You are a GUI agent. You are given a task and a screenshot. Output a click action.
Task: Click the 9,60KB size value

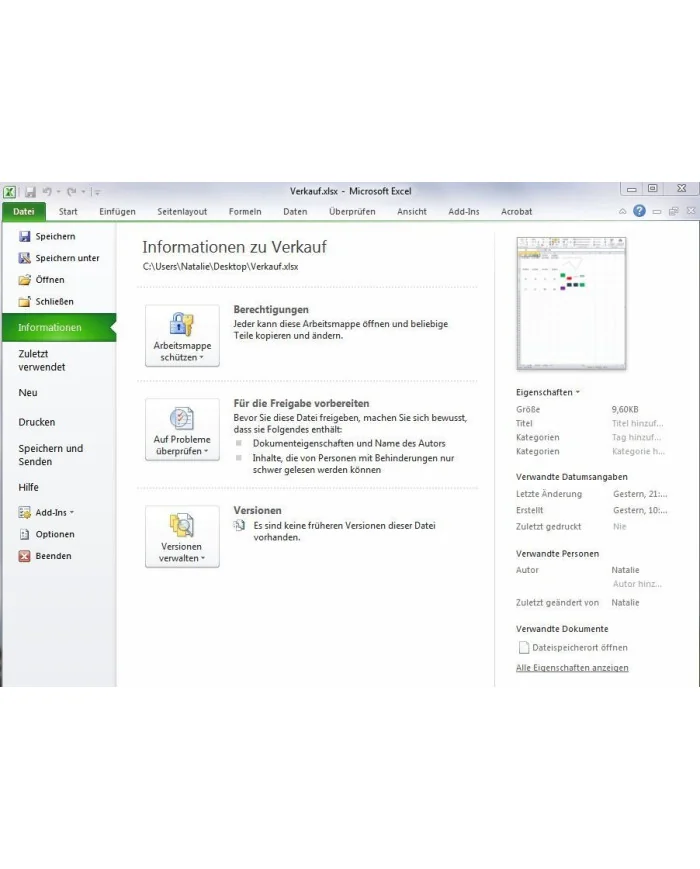point(625,410)
